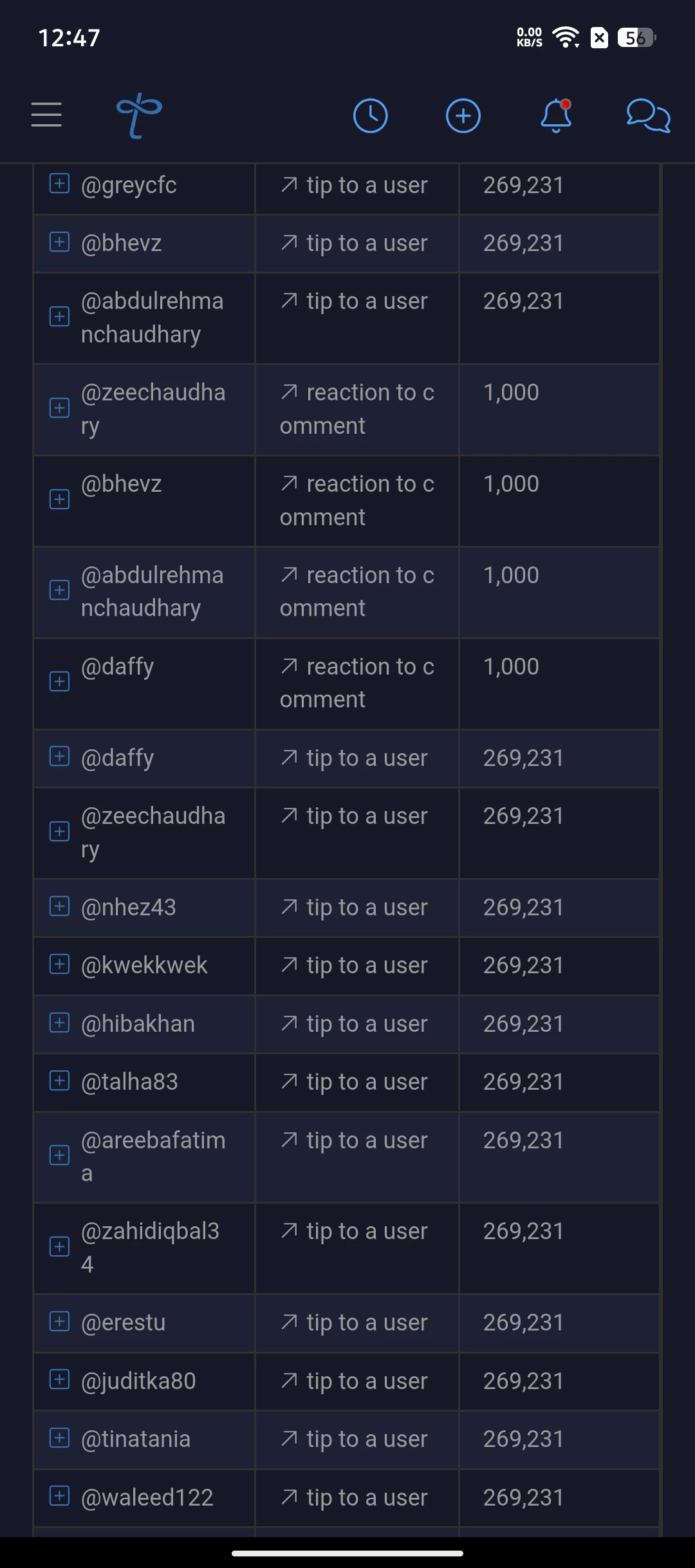Open @juditka80 user profile link
Screen dimensions: 695x1568
(138, 1381)
